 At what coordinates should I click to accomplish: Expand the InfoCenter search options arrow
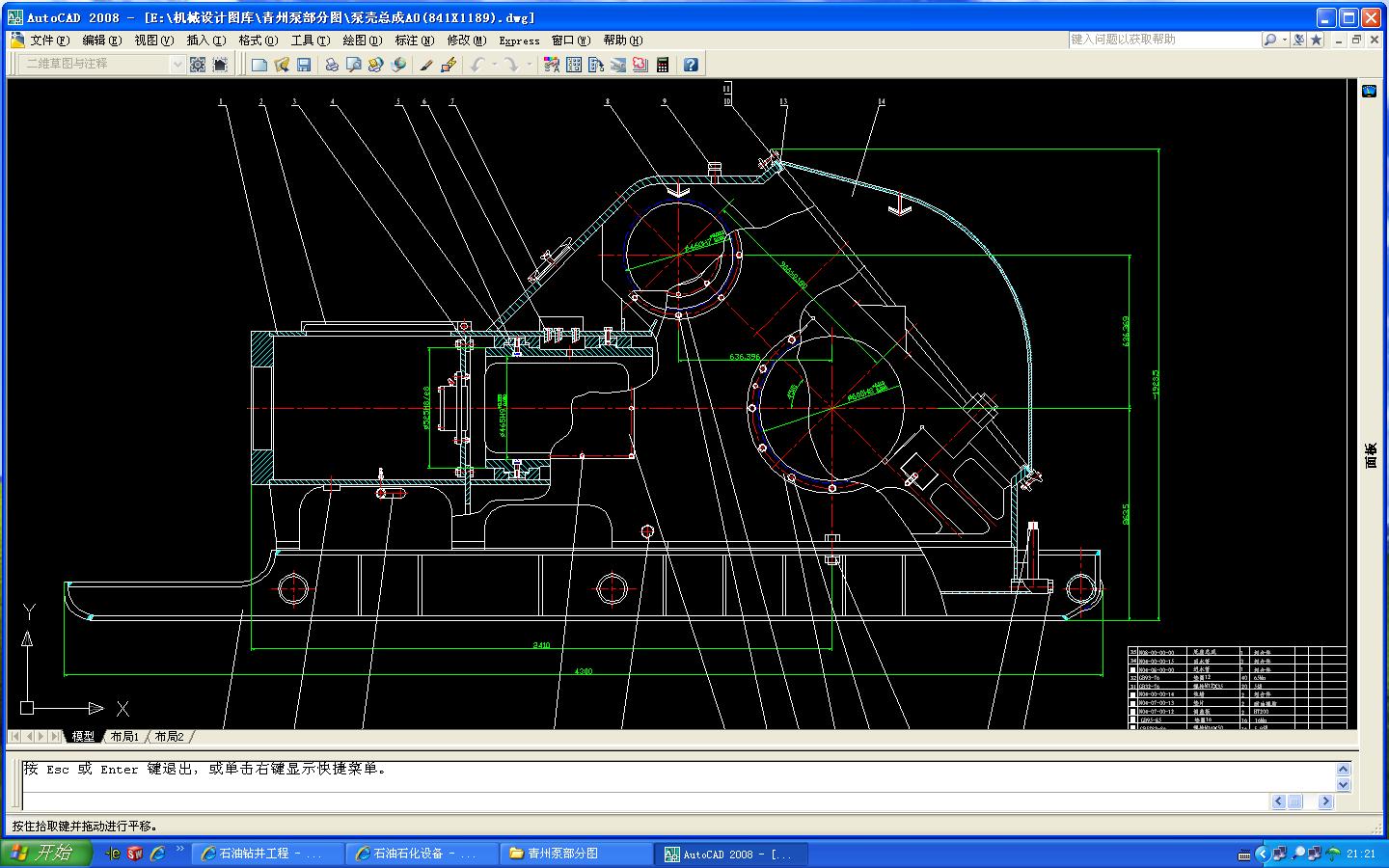[x=1284, y=40]
